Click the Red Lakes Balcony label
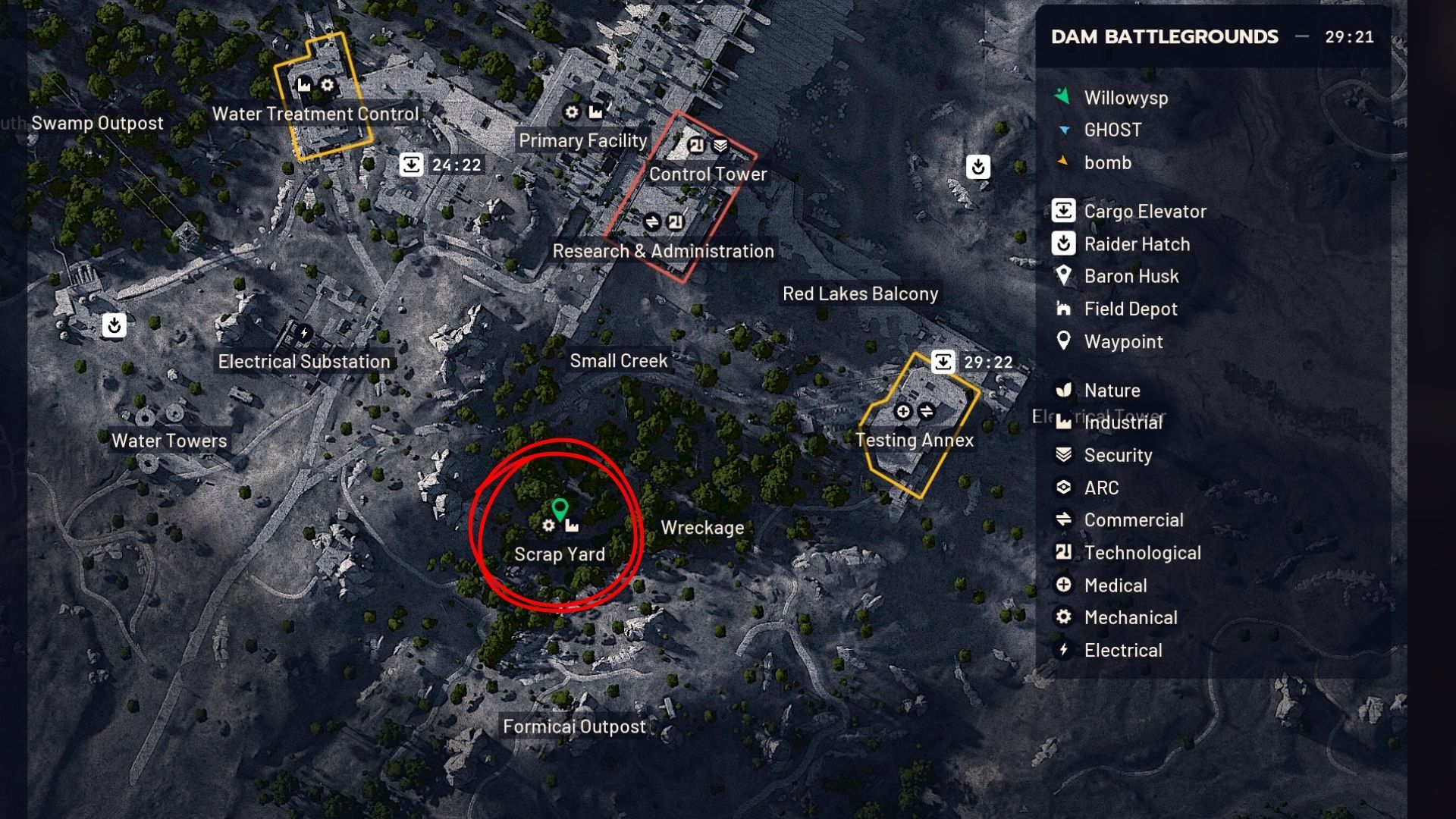This screenshot has height=819, width=1456. (x=860, y=293)
